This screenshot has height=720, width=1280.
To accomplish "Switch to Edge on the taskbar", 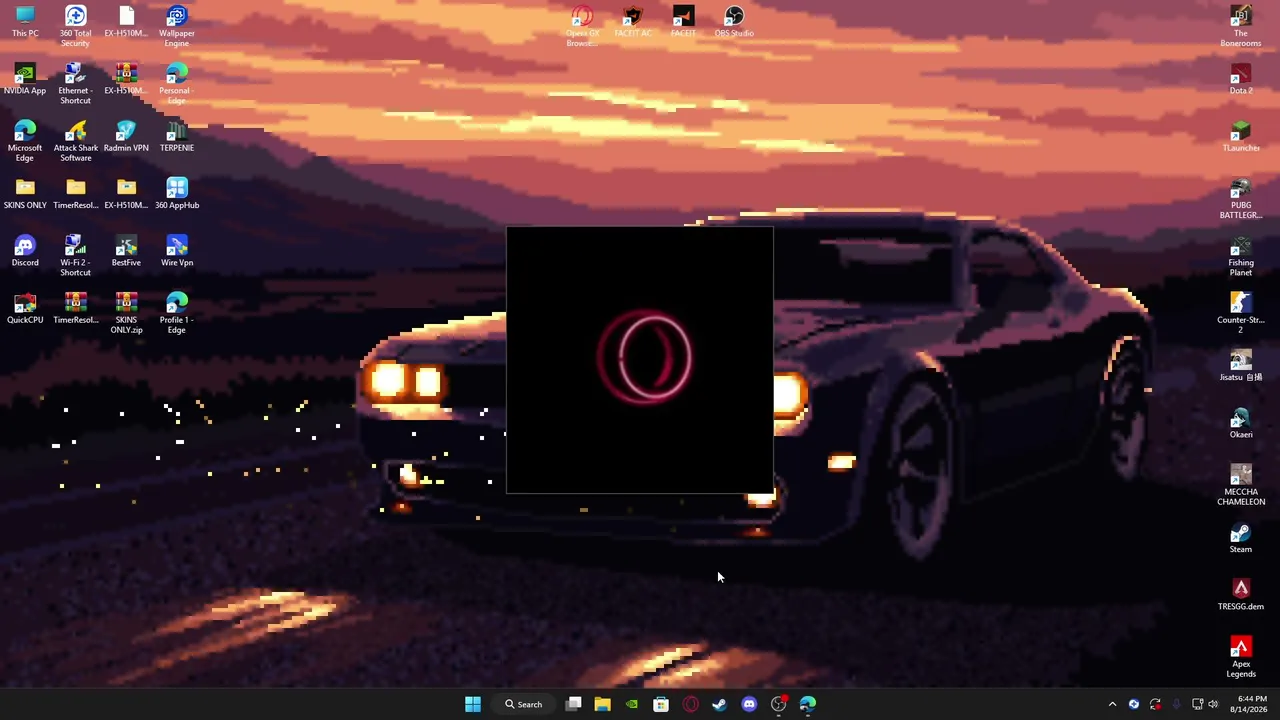I will point(807,704).
